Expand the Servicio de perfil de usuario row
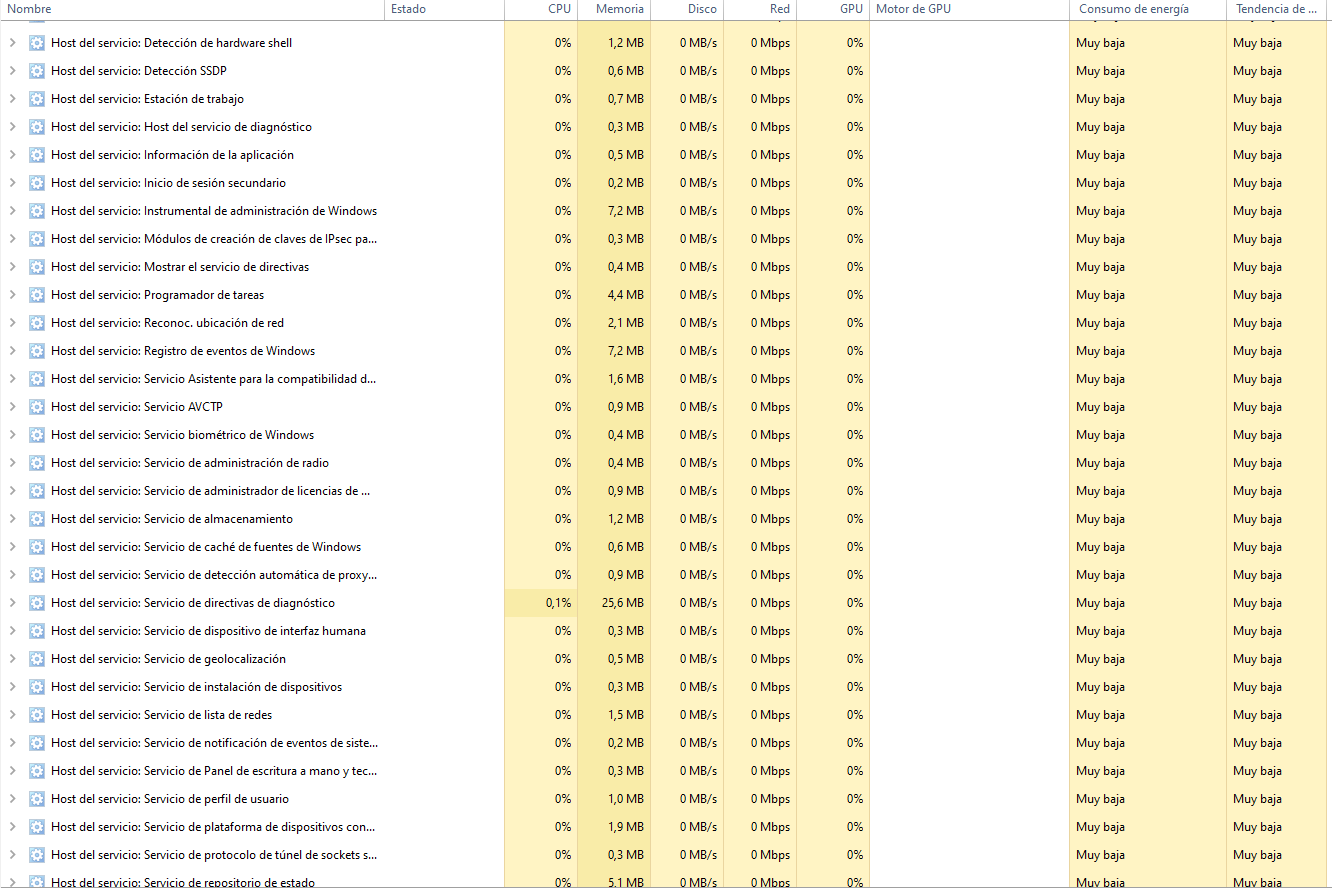The image size is (1332, 895). pos(12,799)
